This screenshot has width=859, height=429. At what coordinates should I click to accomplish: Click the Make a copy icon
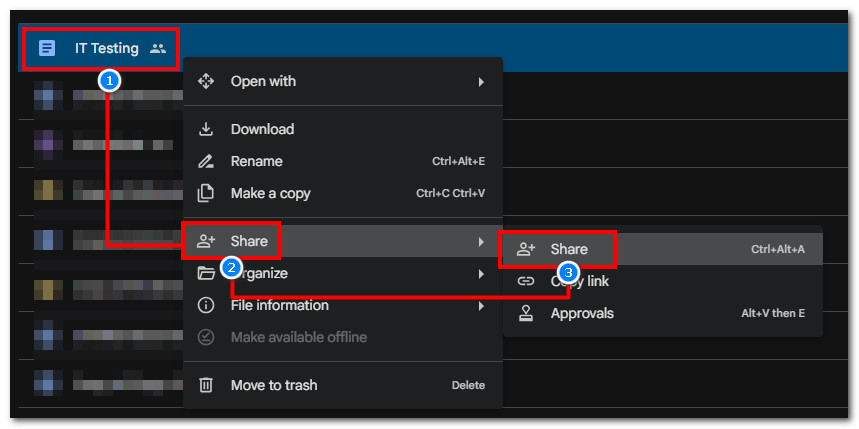pyautogui.click(x=205, y=193)
